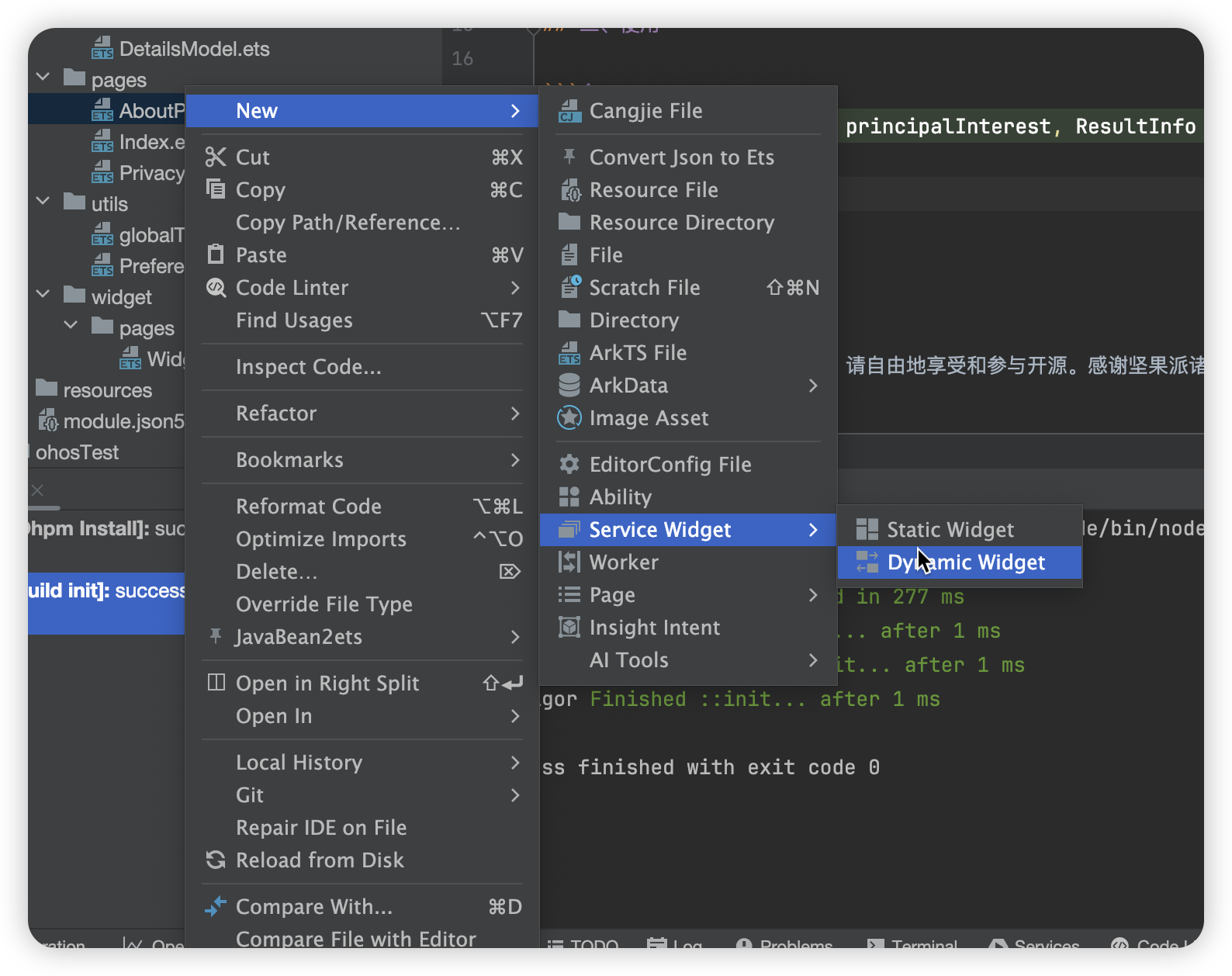Click the Resource File icon
The image size is (1232, 976).
point(569,190)
